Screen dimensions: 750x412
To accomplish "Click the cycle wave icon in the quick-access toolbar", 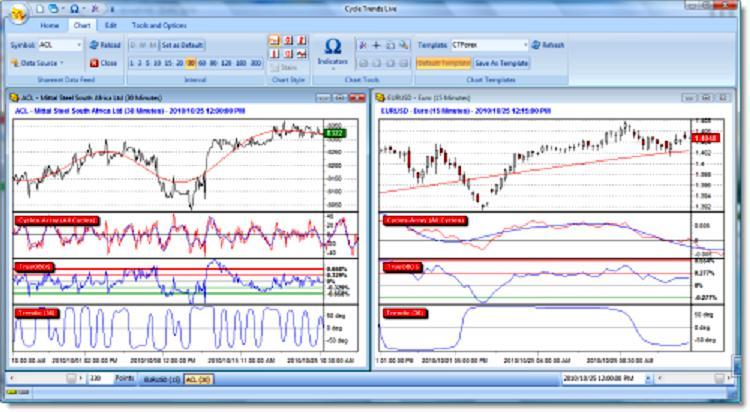I will [96, 9].
